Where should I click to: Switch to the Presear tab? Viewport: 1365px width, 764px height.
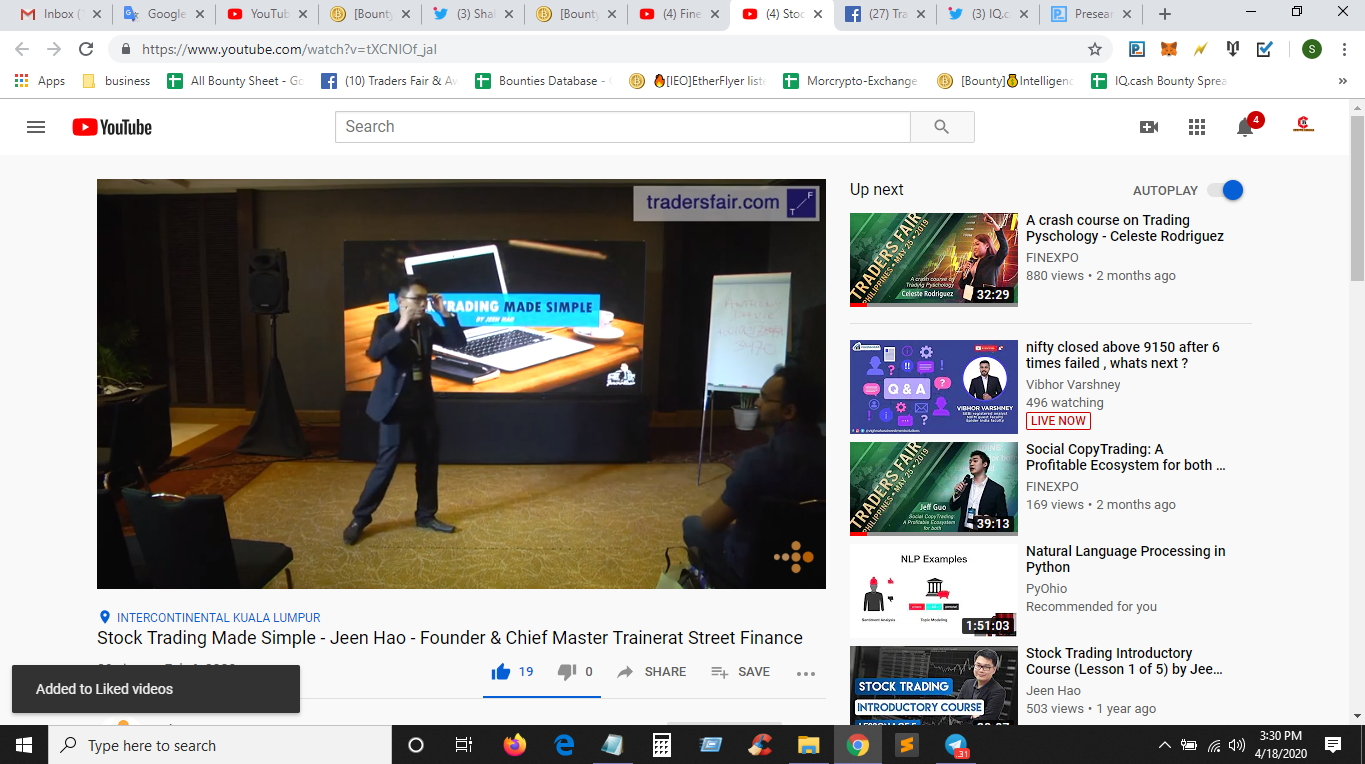tap(1089, 14)
